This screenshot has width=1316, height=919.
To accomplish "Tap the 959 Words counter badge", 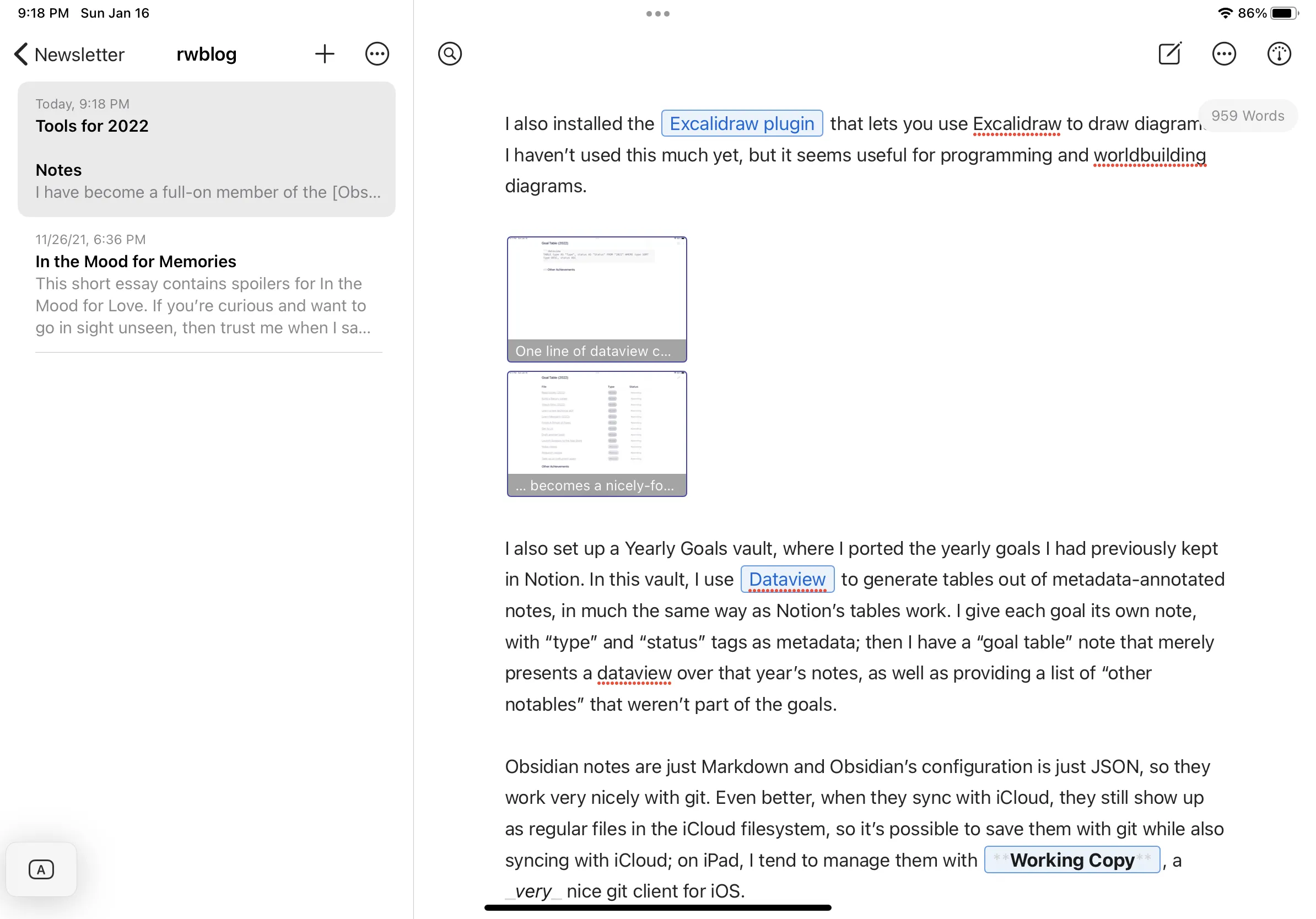I will (1247, 116).
